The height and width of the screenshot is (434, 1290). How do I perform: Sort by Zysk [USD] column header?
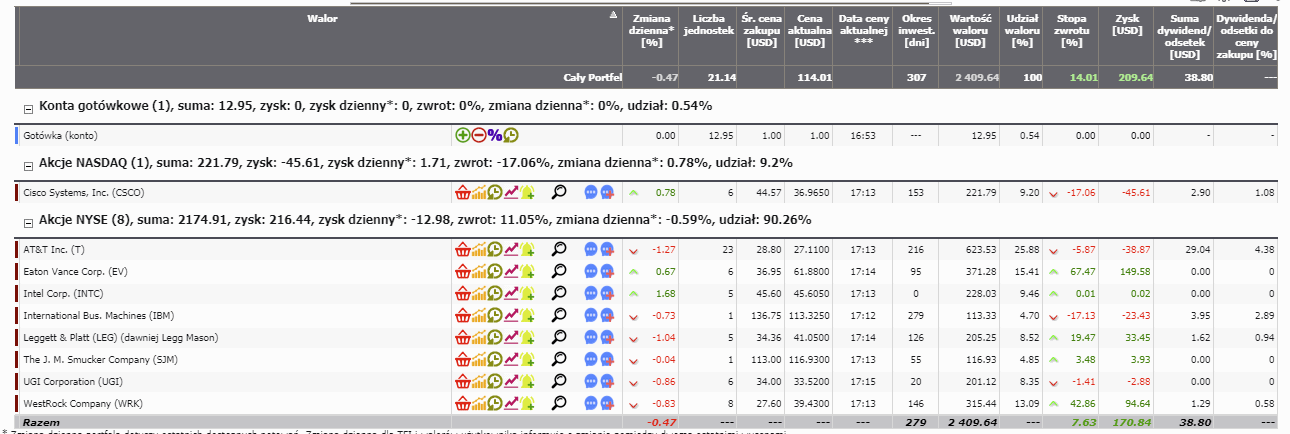click(1126, 25)
